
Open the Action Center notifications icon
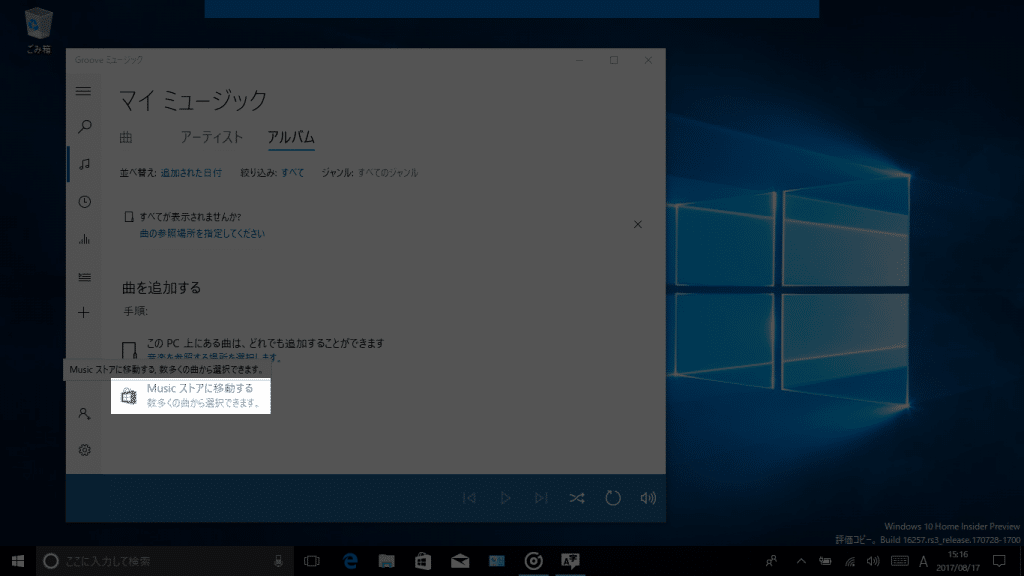pos(999,561)
